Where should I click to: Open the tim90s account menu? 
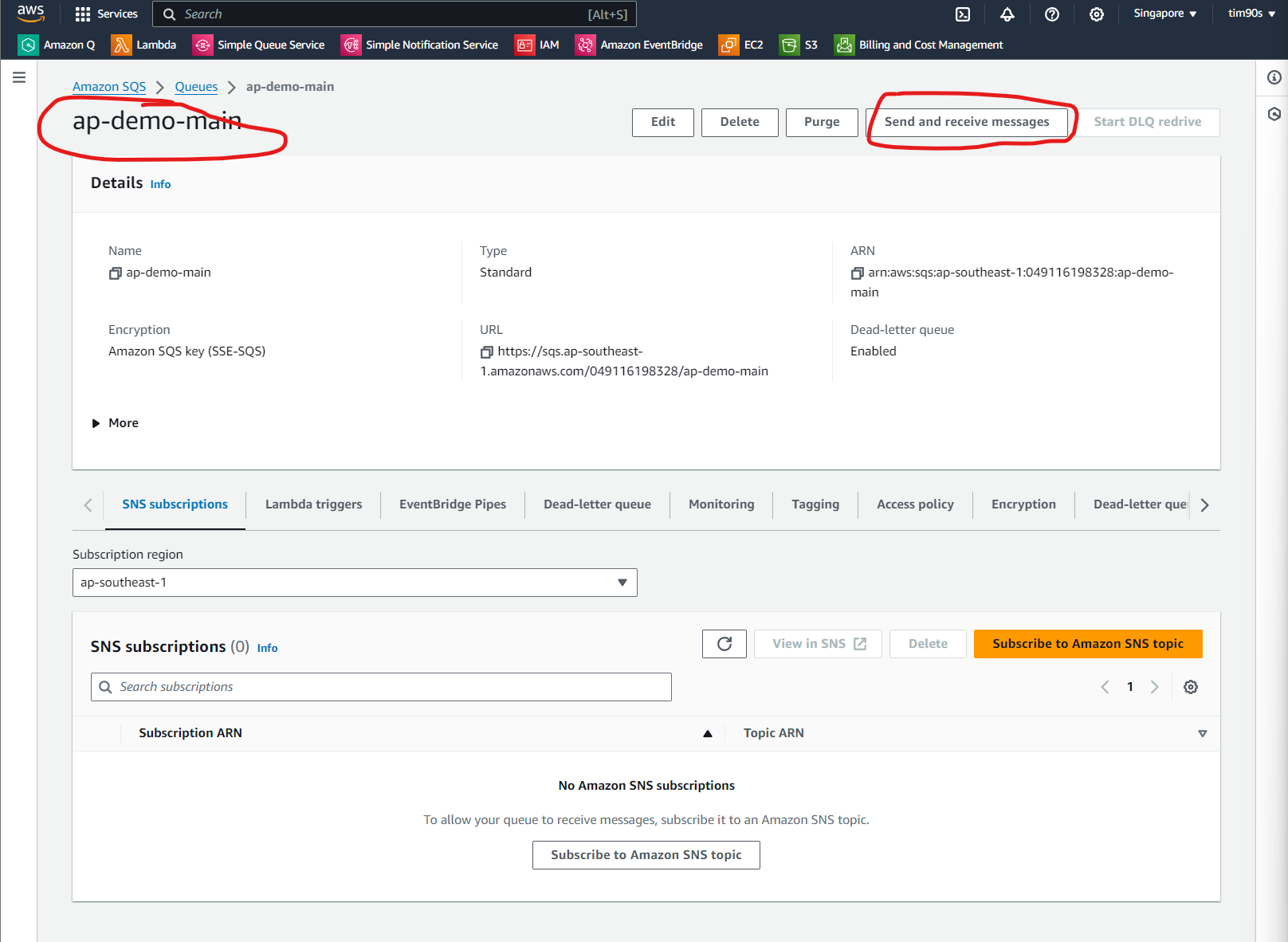[x=1251, y=14]
